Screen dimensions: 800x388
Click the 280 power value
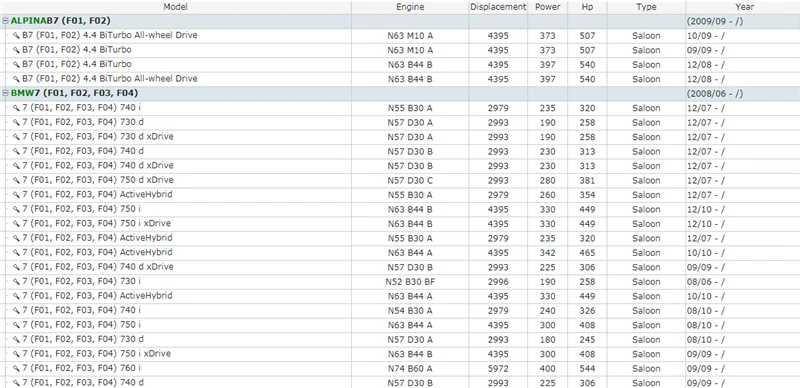pos(547,181)
